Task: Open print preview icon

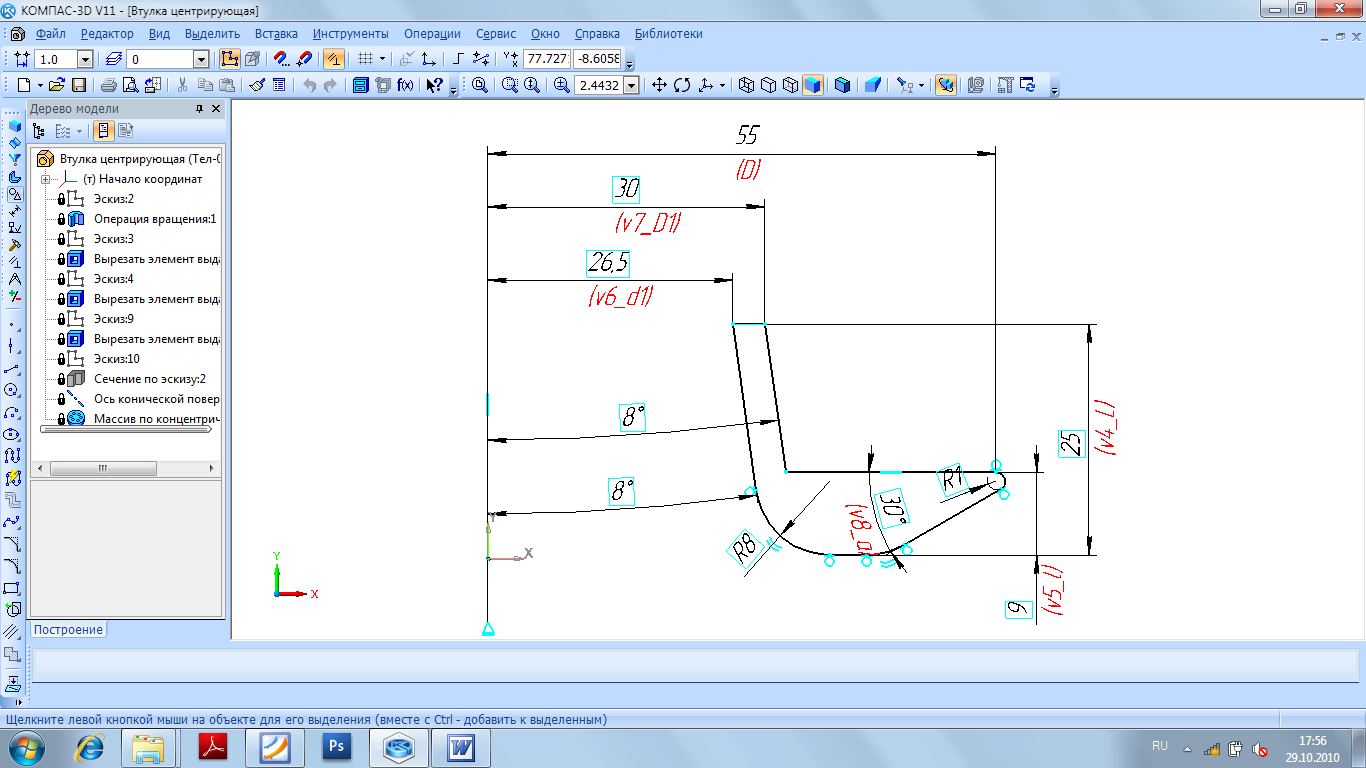Action: (129, 86)
